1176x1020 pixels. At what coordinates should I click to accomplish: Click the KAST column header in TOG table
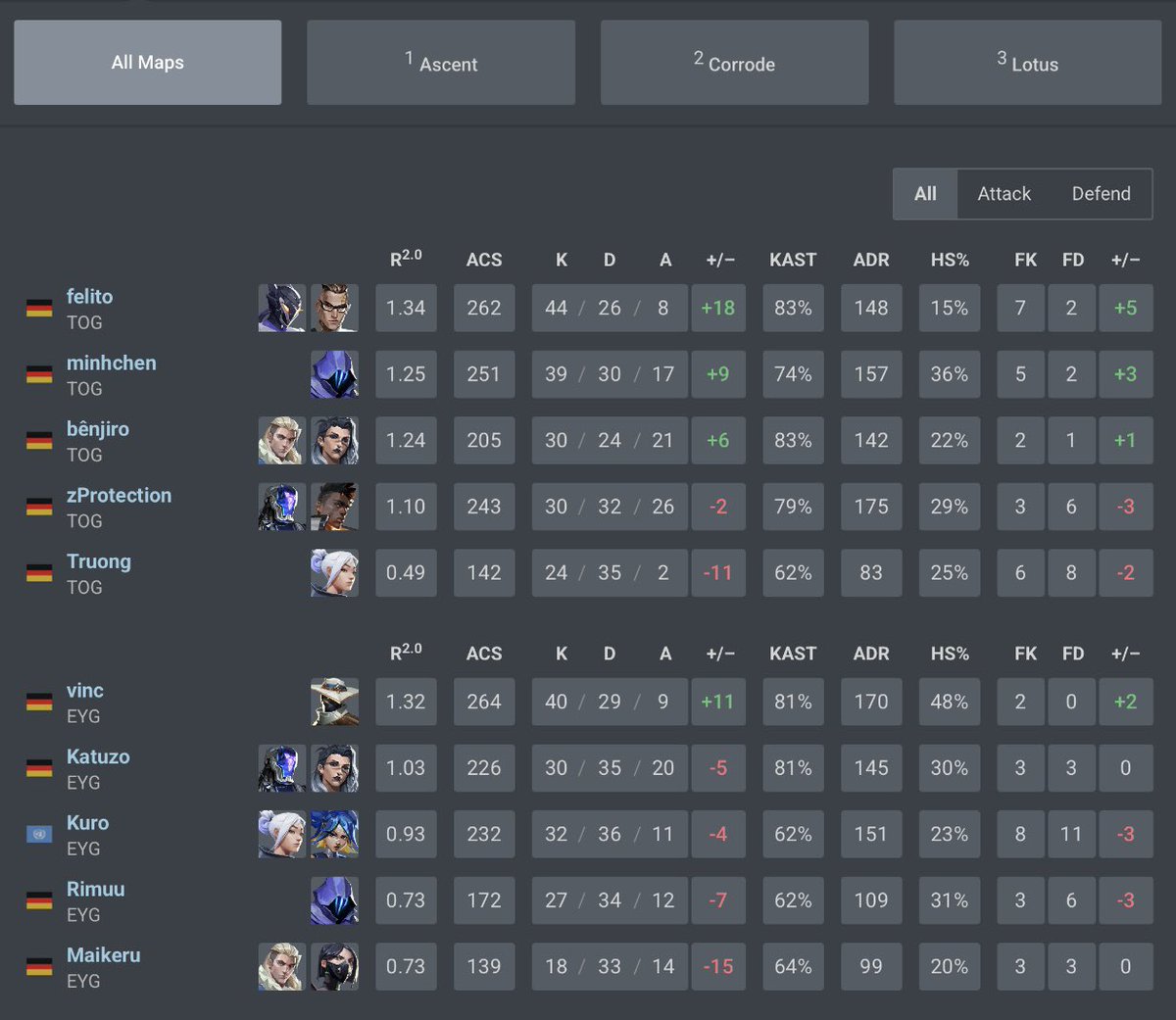click(793, 260)
